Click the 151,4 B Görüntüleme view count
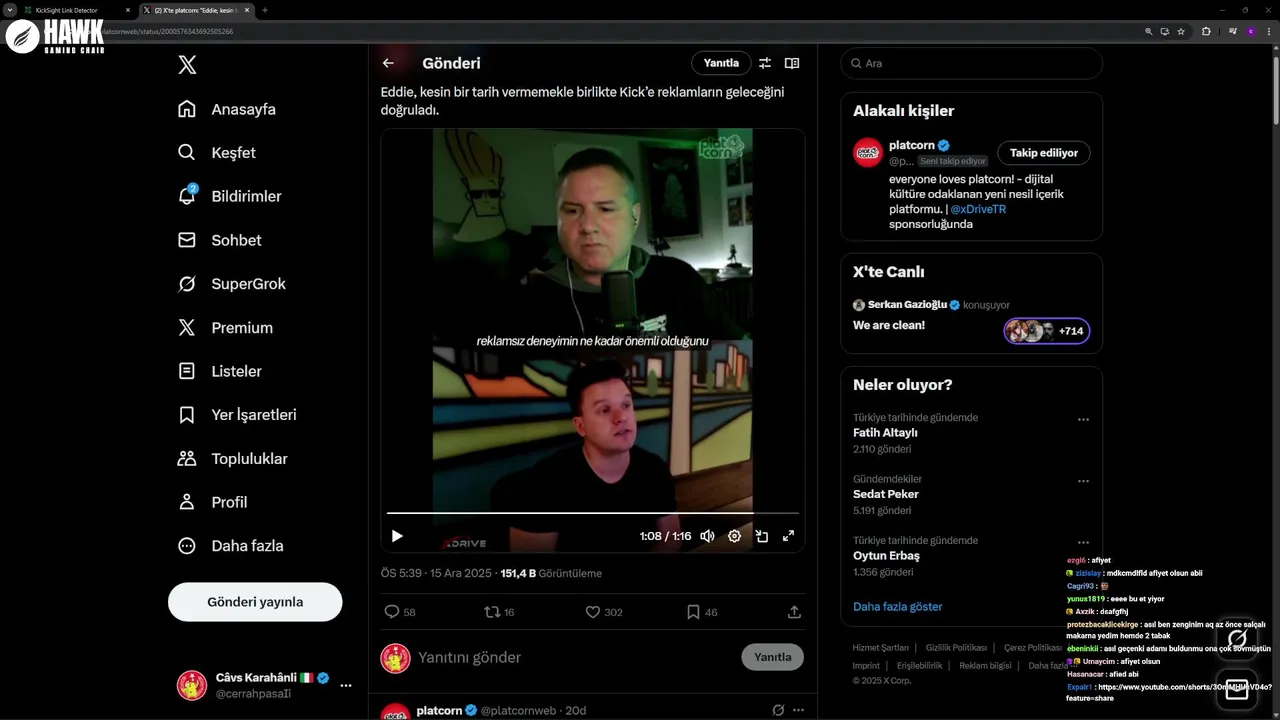The height and width of the screenshot is (720, 1280). (551, 574)
